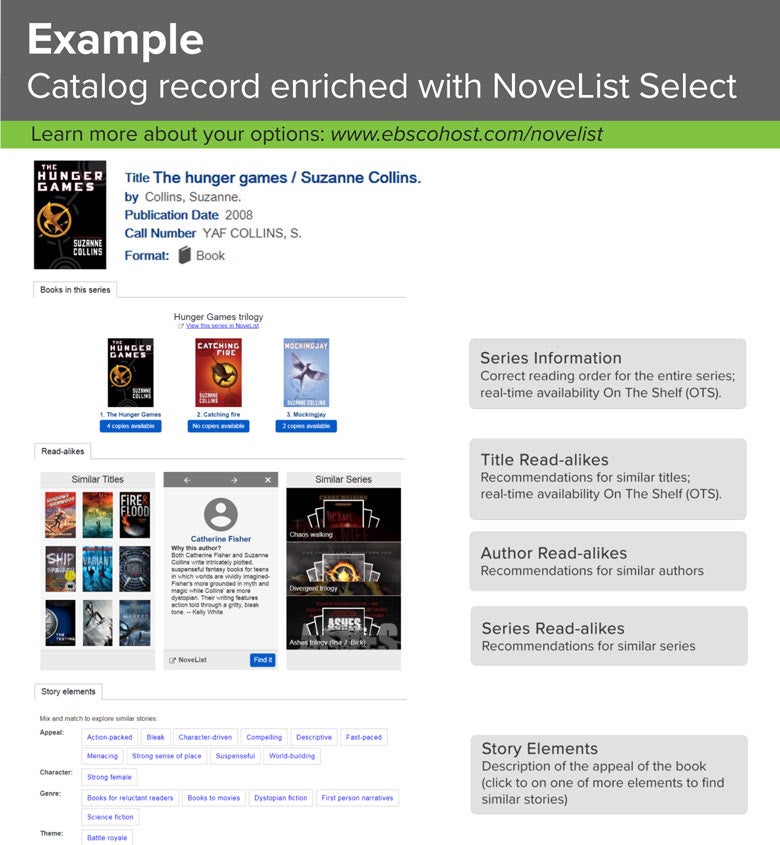Open the Chaos walking similar series
This screenshot has width=780, height=845.
343,515
